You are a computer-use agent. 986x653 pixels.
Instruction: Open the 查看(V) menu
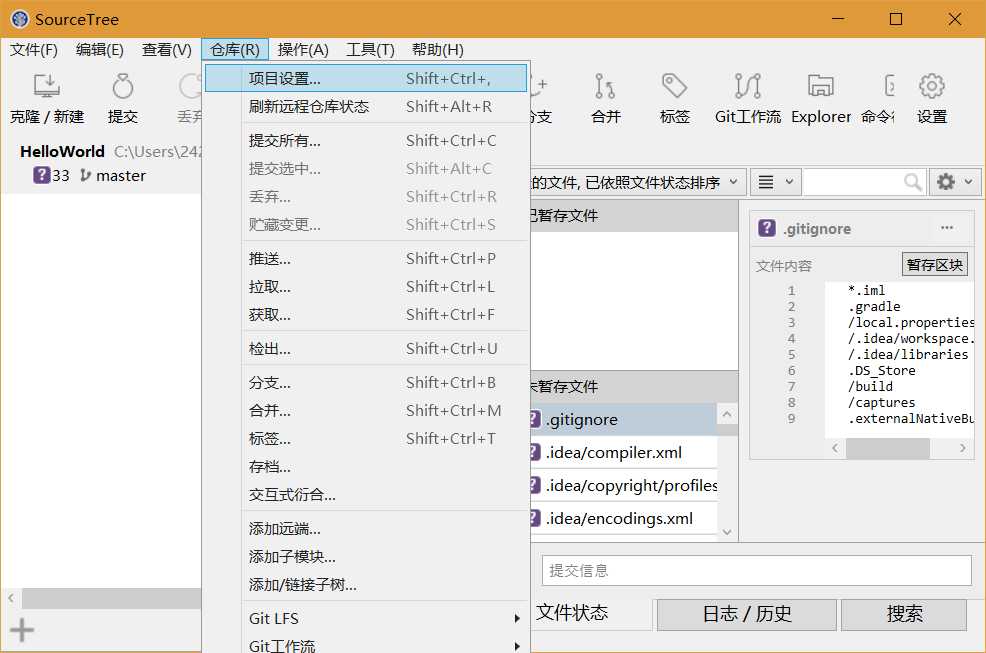click(x=167, y=50)
